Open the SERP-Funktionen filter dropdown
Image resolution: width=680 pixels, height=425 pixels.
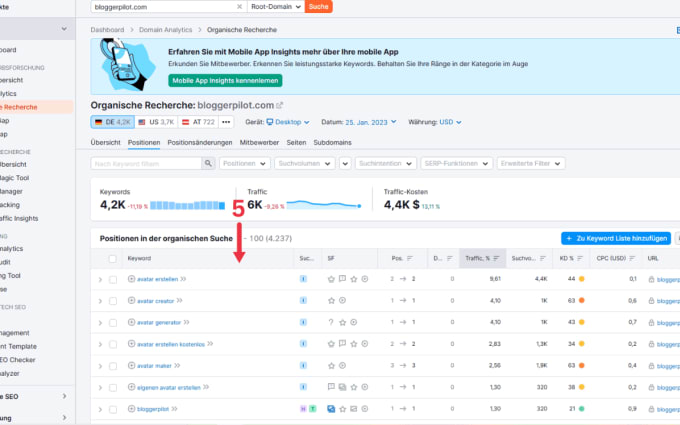(456, 163)
